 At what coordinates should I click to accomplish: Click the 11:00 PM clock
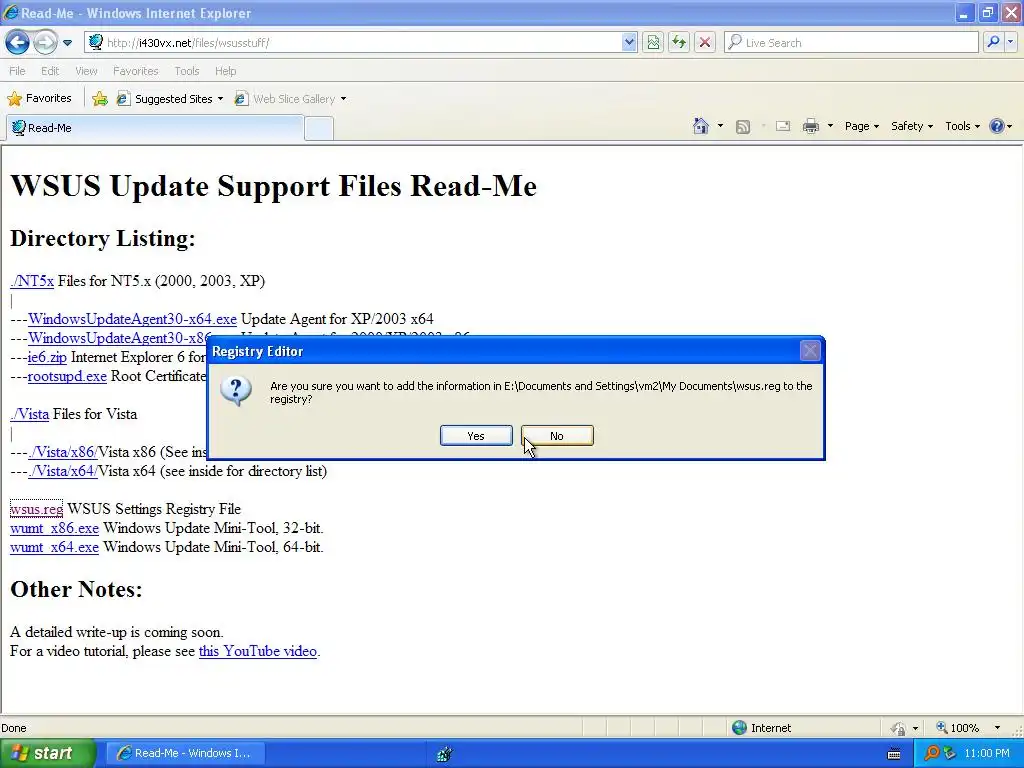coord(987,753)
